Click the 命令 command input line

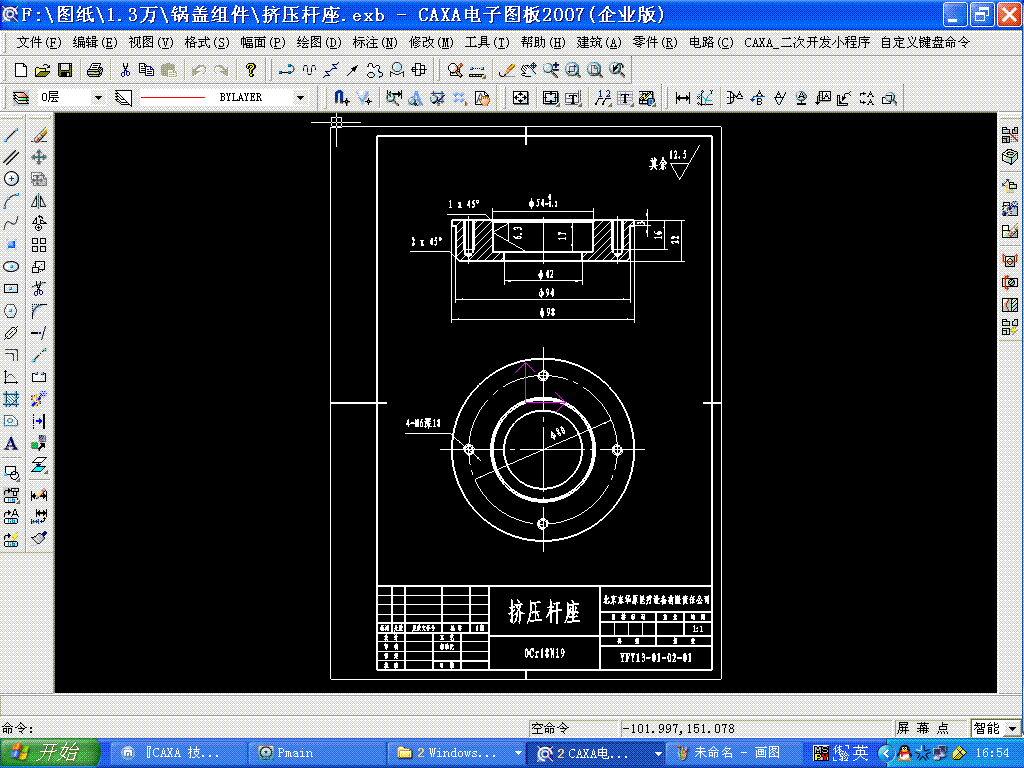pyautogui.click(x=261, y=728)
